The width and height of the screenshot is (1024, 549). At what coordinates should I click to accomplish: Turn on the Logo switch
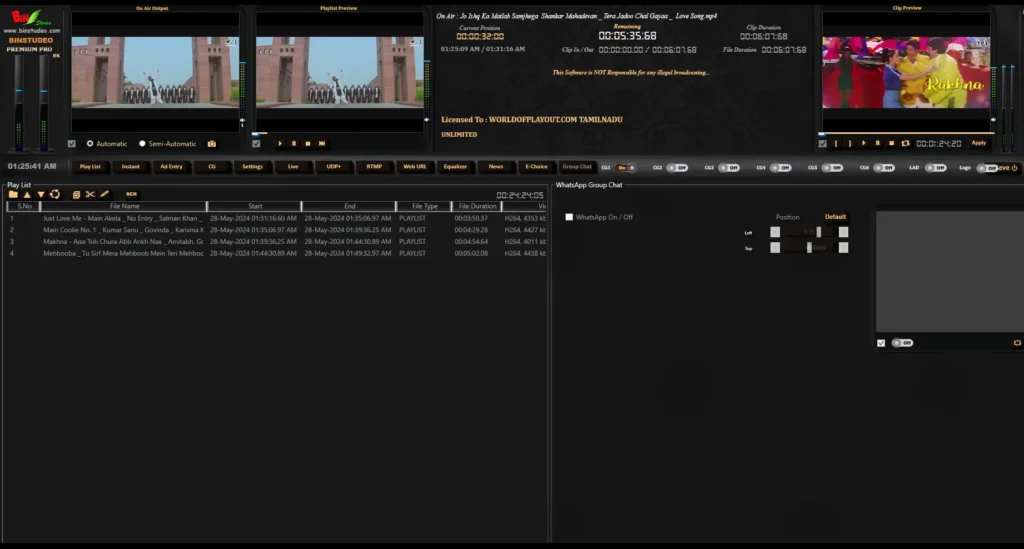coord(987,168)
